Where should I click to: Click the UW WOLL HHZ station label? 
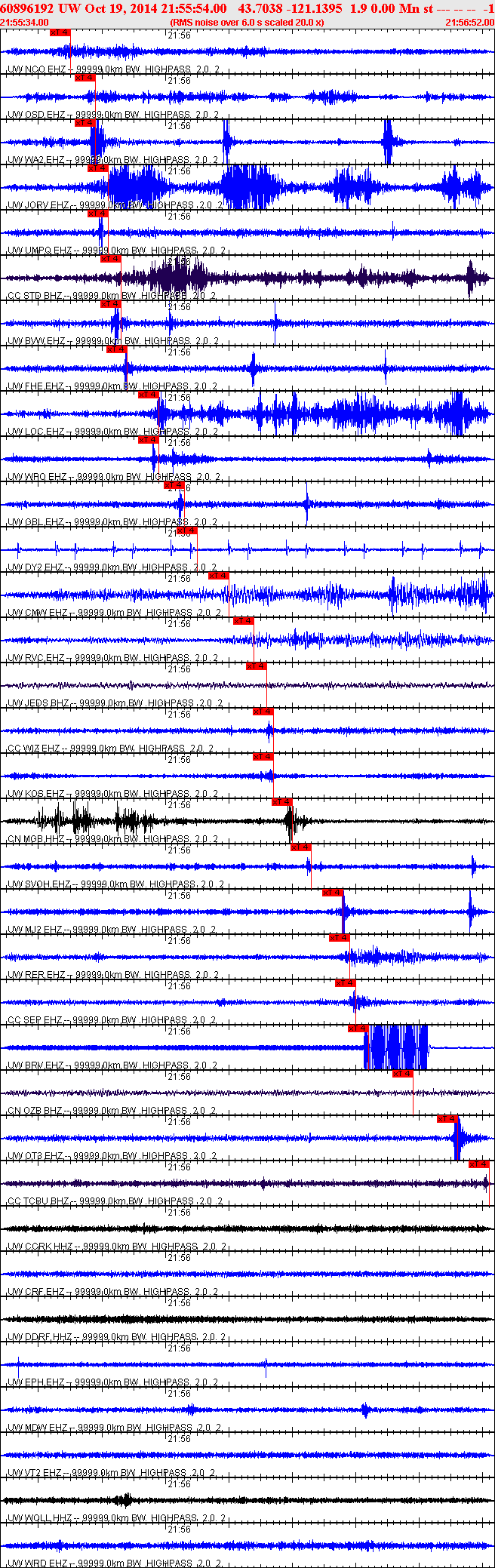[40, 1518]
